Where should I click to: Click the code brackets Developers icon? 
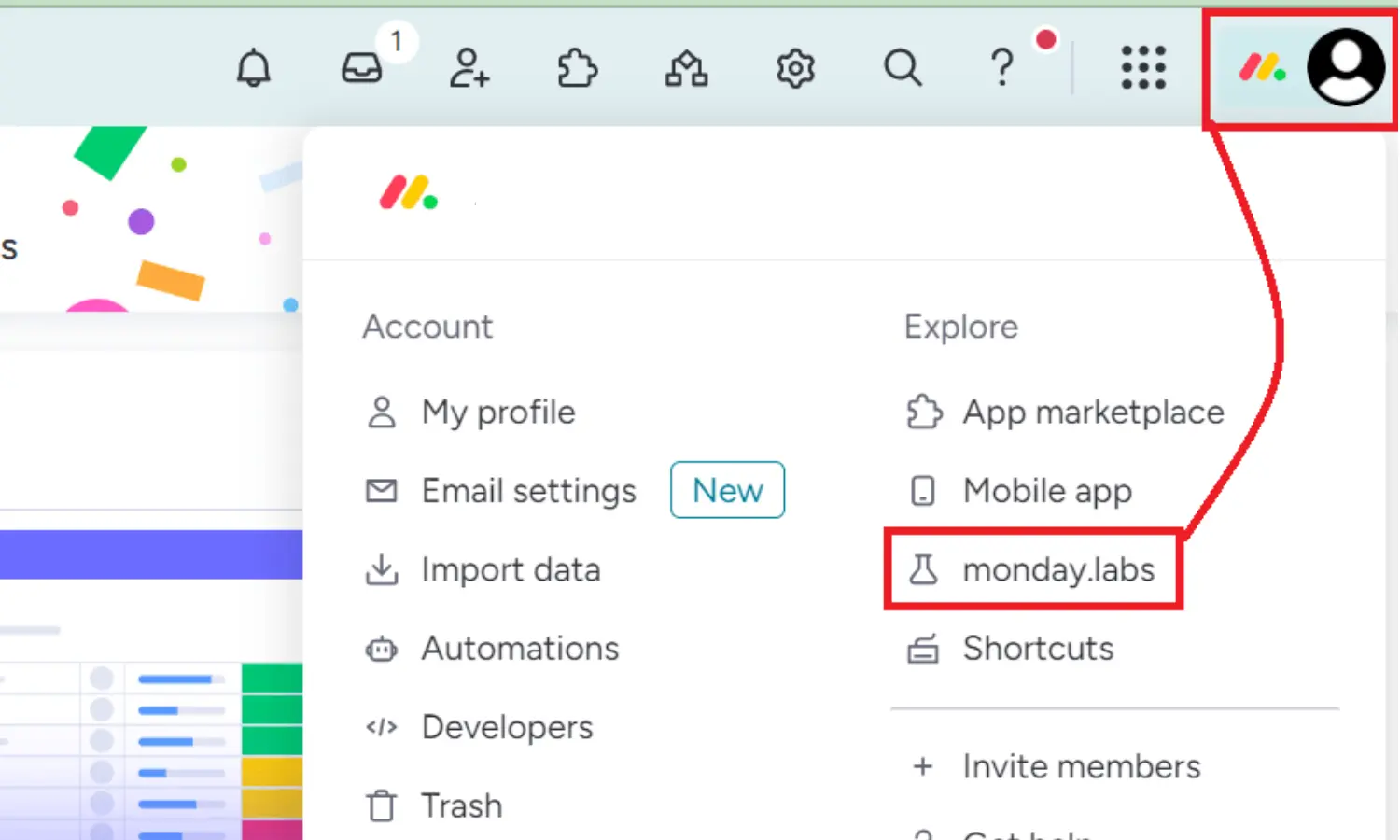coord(381,727)
